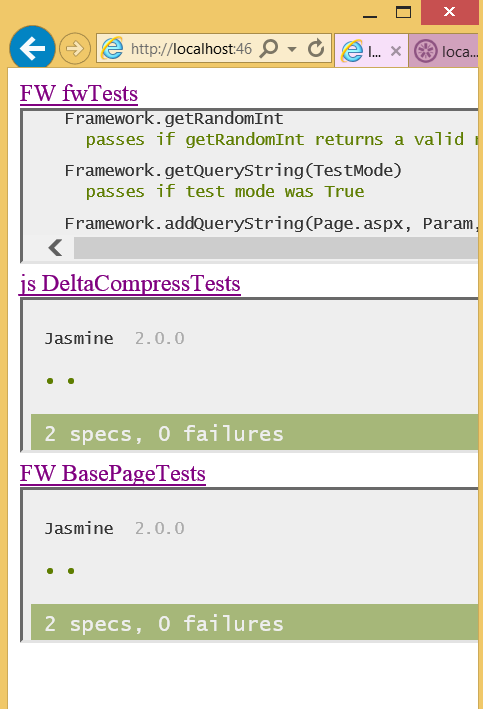Click the Internet Explorer icon in address bar
The height and width of the screenshot is (709, 483).
[x=112, y=48]
